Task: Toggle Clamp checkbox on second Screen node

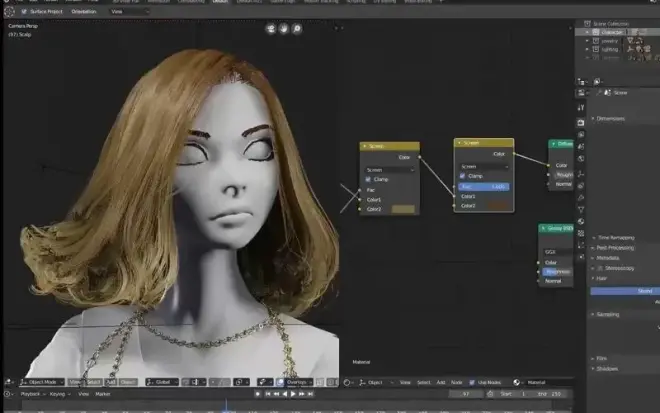Action: (x=462, y=176)
